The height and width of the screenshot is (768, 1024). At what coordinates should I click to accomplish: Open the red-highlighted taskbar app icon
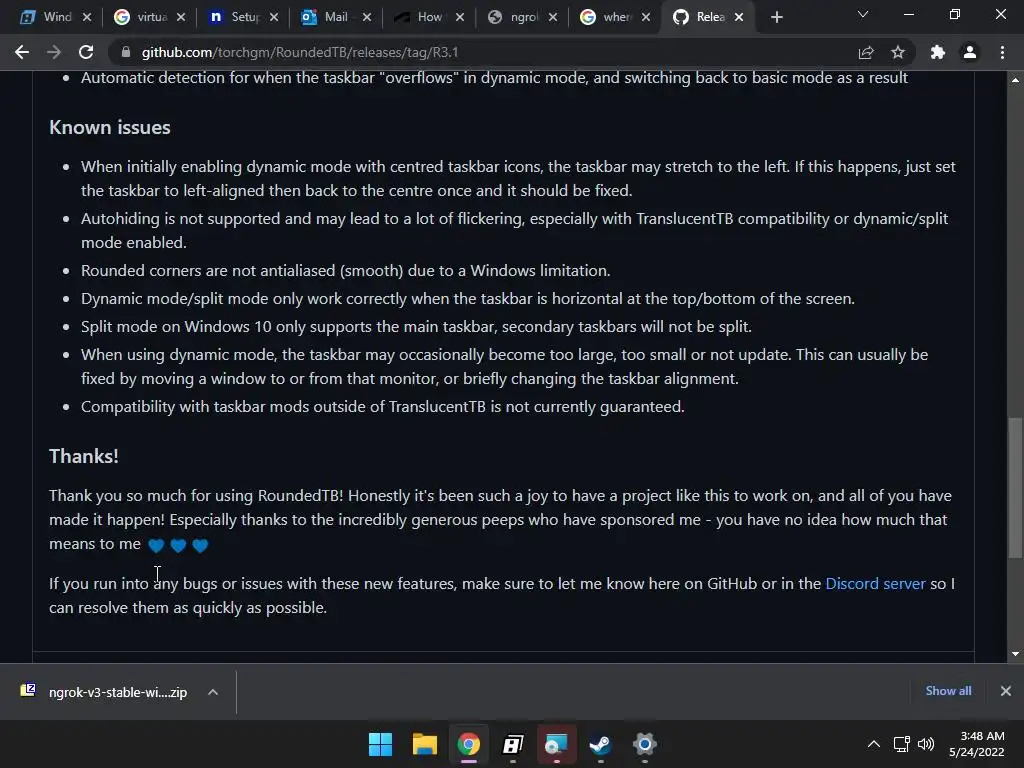556,744
